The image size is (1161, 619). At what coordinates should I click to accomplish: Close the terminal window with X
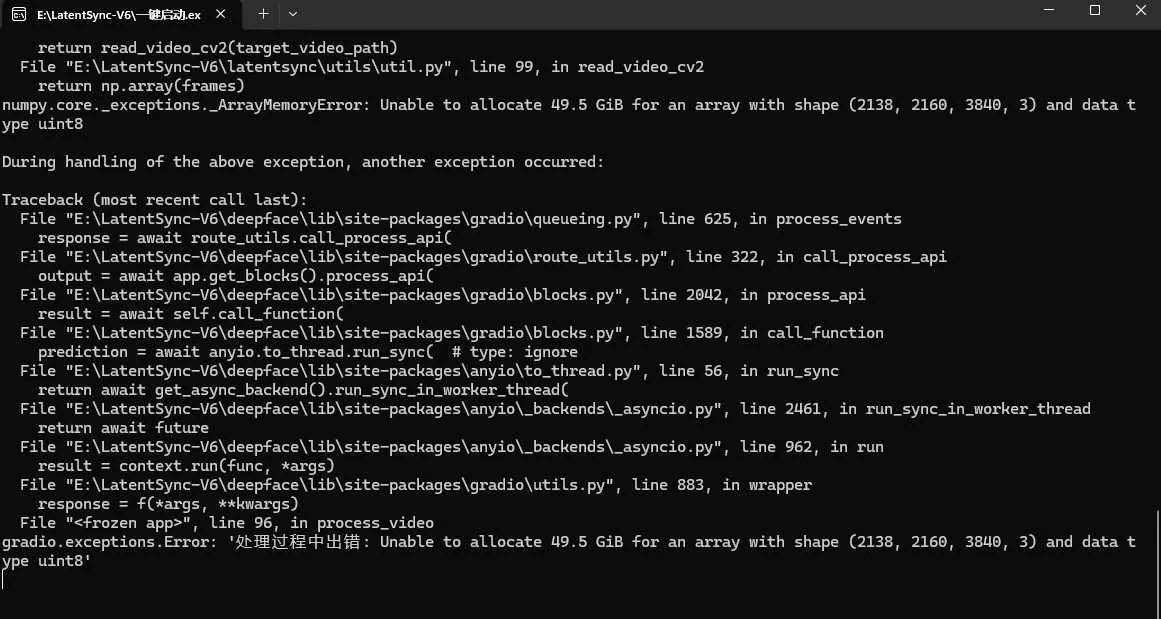(x=1140, y=10)
